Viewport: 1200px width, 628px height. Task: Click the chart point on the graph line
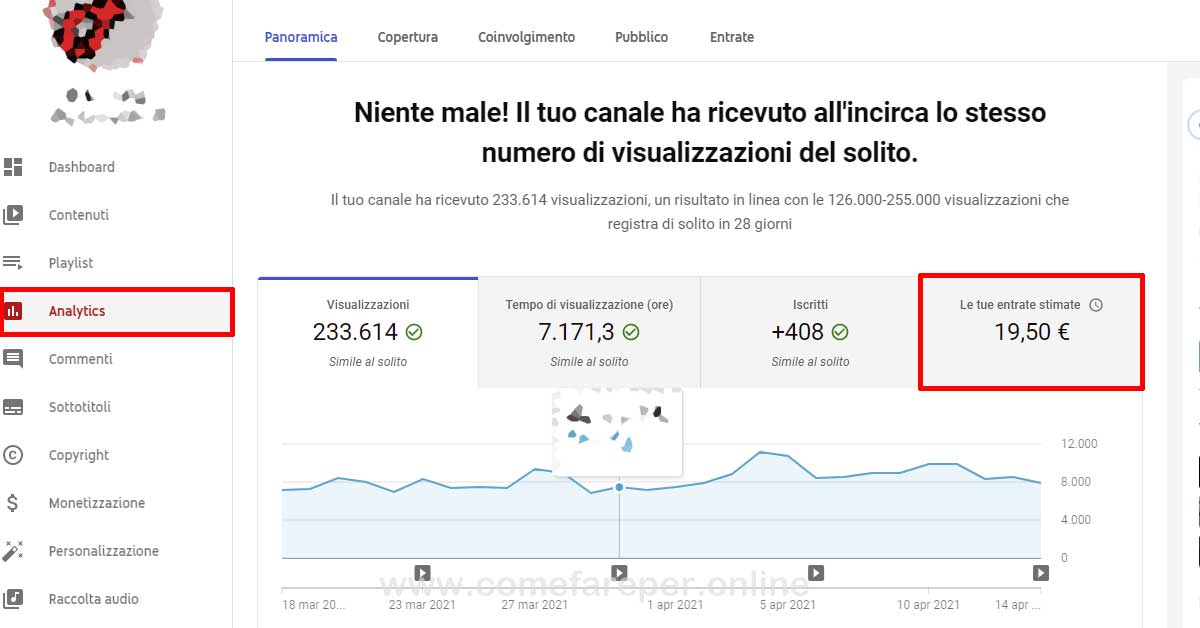coord(620,486)
